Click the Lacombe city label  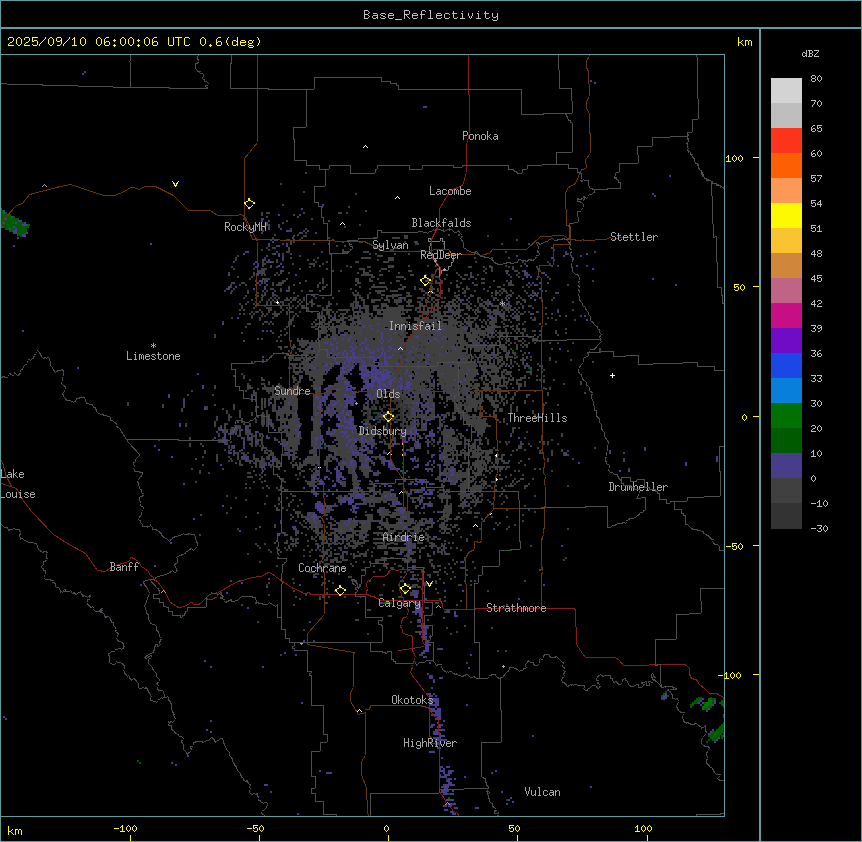pyautogui.click(x=450, y=191)
